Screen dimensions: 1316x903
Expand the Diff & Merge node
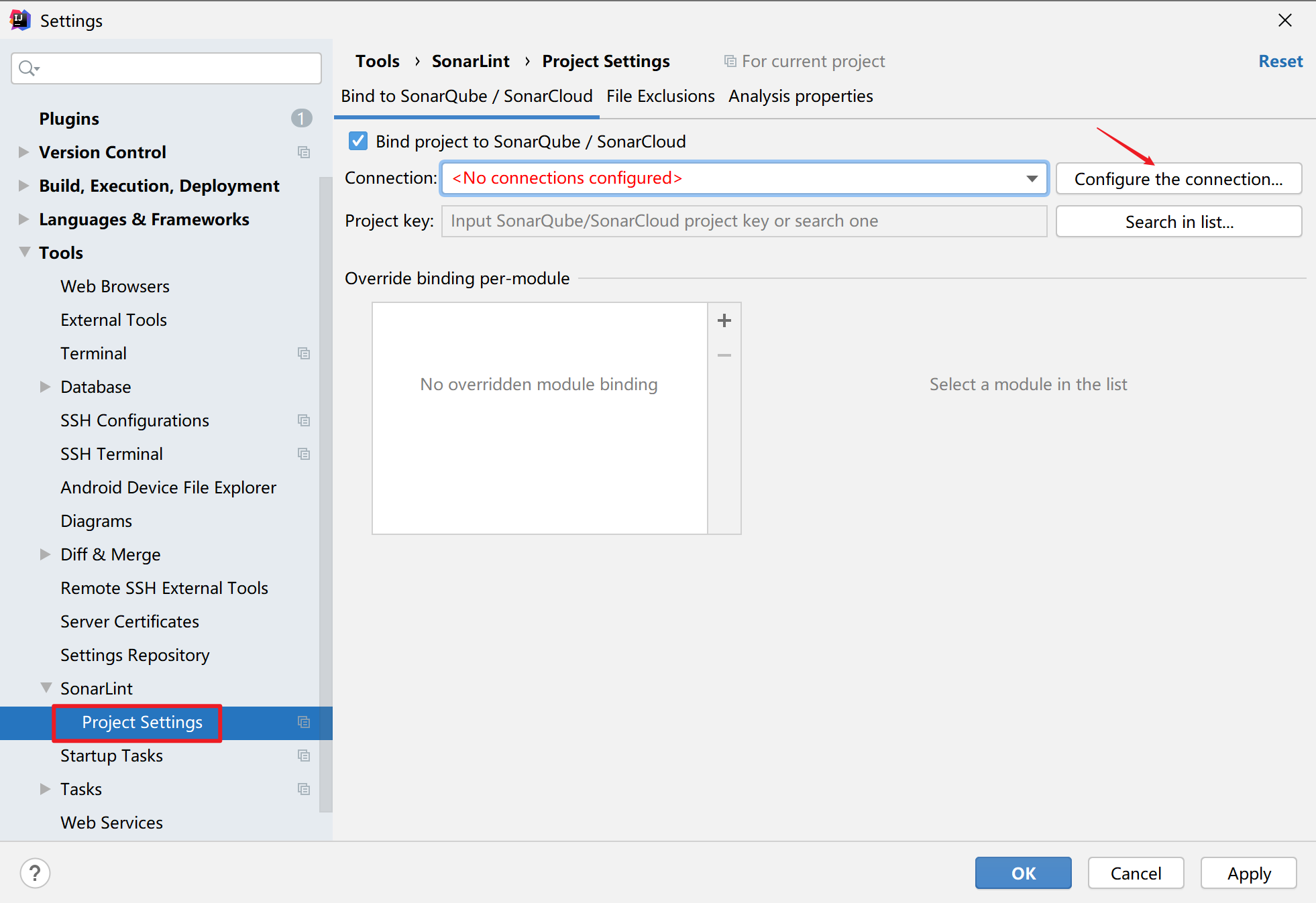(x=45, y=554)
